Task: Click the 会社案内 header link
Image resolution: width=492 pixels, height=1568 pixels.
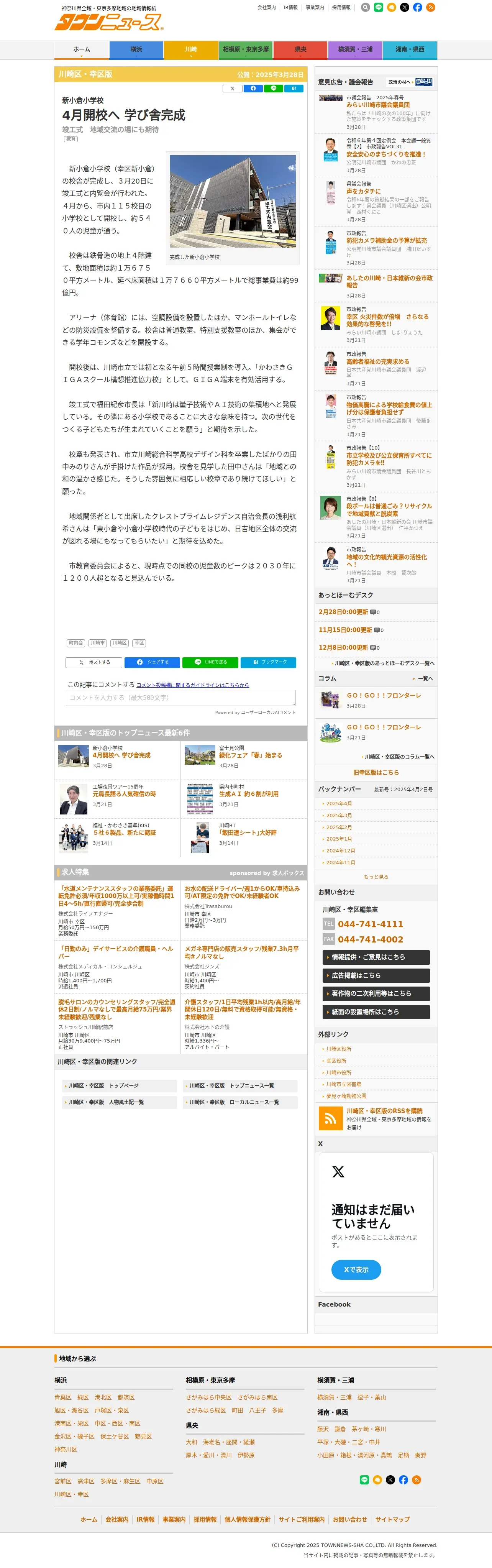Action: 266,7
